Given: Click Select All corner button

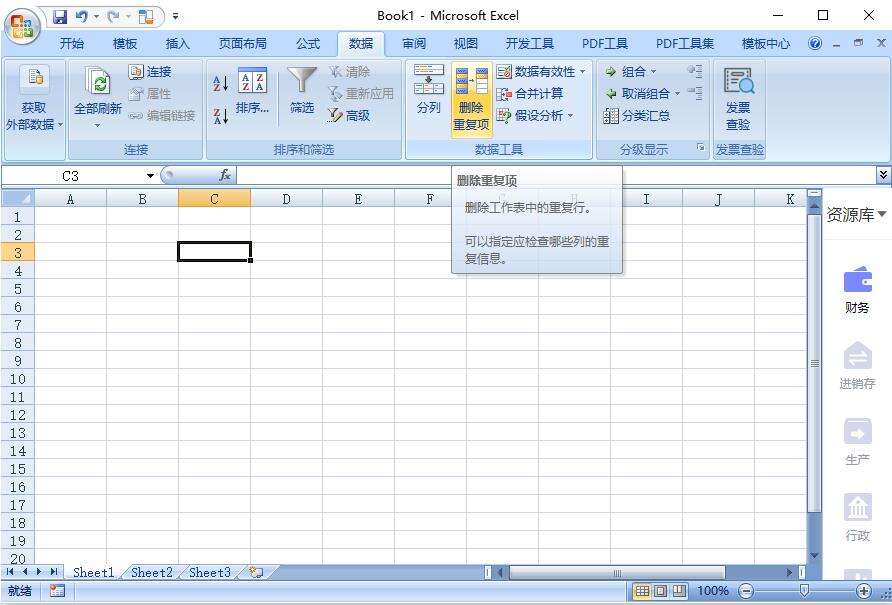Looking at the screenshot, I should 18,198.
